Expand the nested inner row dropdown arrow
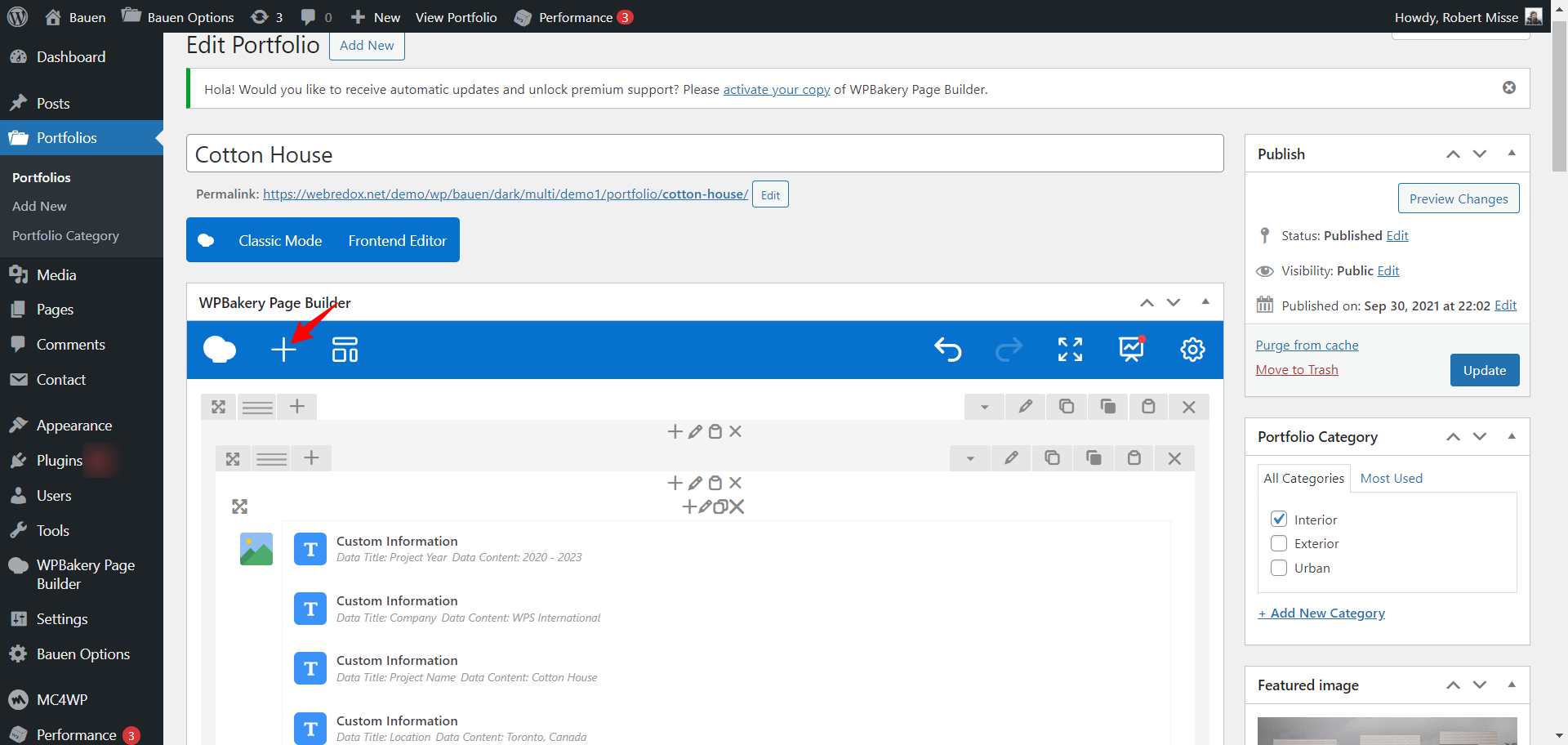The image size is (1568, 745). tap(970, 457)
